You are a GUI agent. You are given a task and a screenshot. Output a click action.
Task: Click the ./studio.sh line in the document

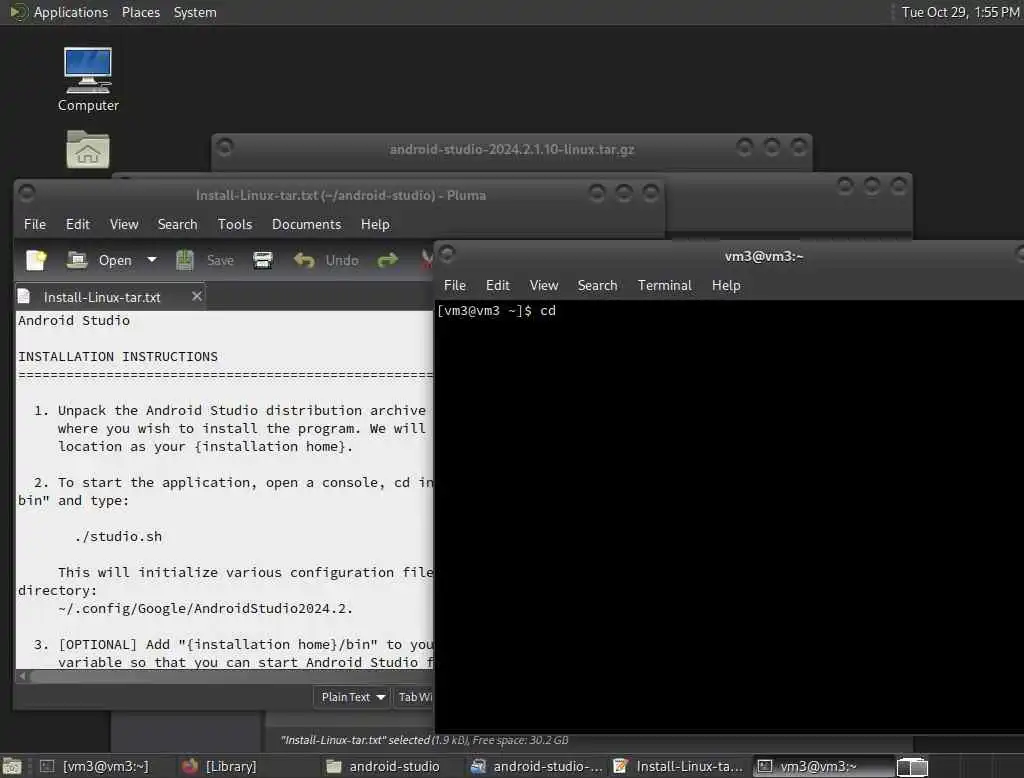tap(118, 536)
